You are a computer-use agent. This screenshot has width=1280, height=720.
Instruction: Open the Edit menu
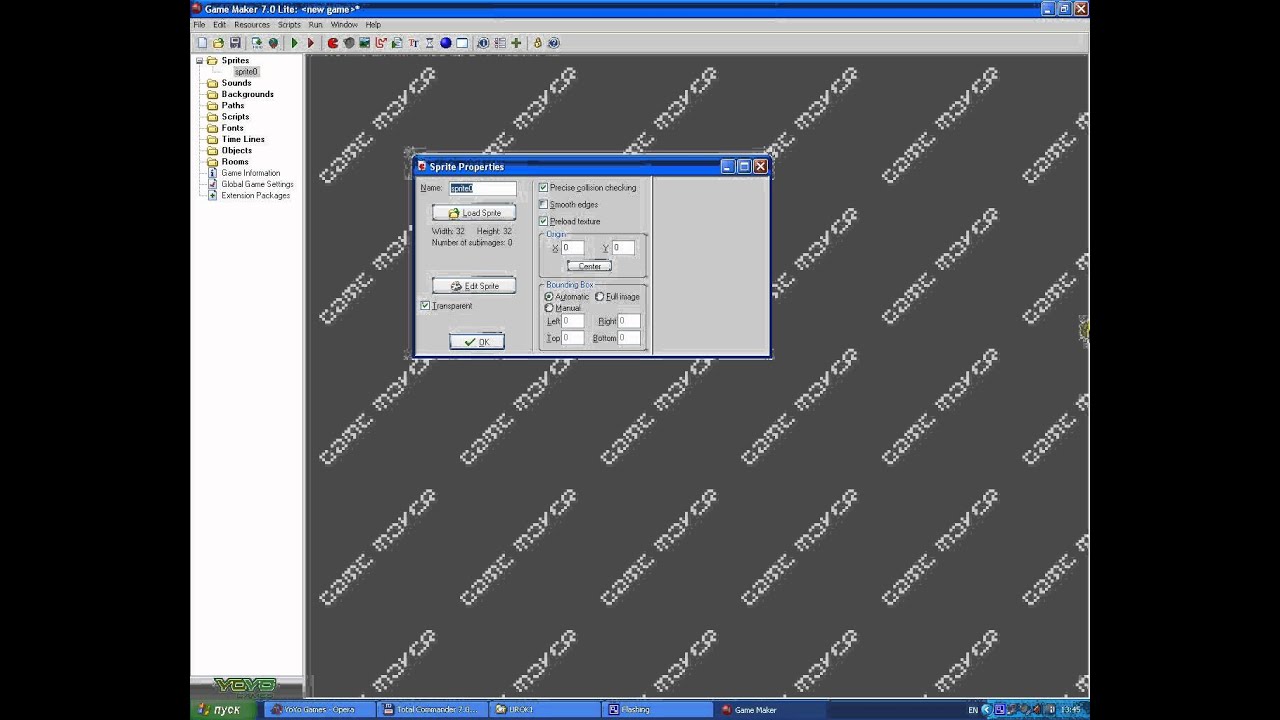[x=219, y=24]
